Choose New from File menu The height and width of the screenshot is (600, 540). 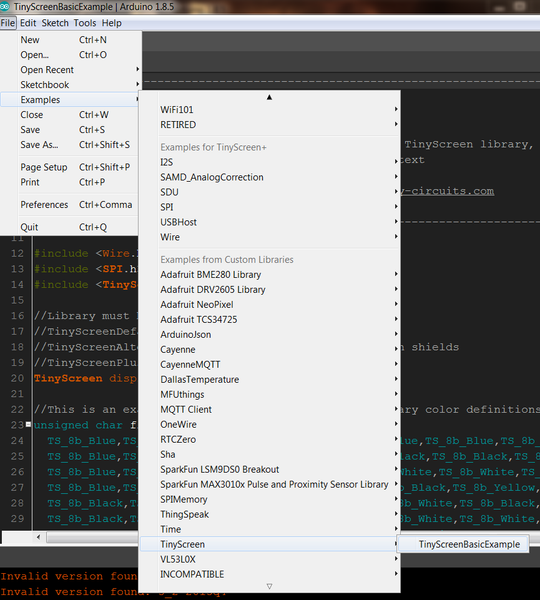point(70,40)
